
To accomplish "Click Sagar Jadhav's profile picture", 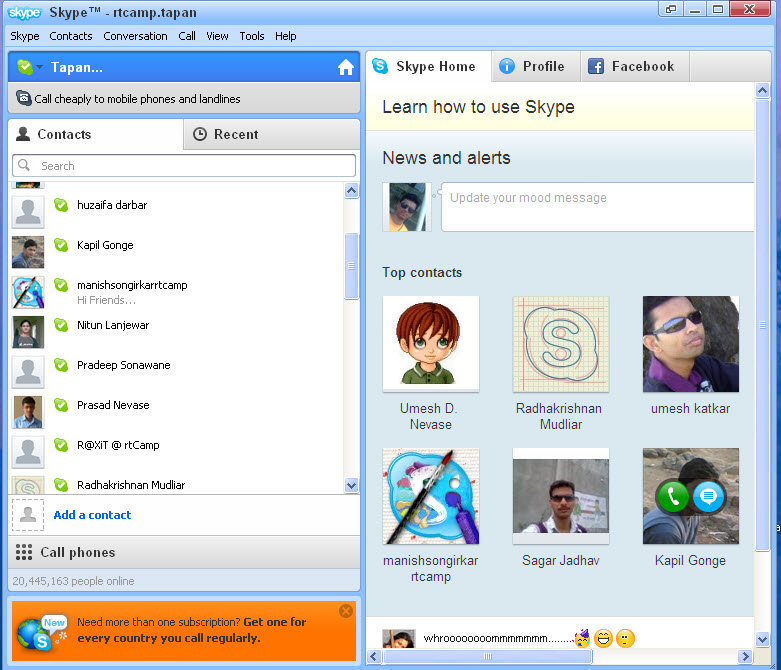I will click(x=560, y=495).
